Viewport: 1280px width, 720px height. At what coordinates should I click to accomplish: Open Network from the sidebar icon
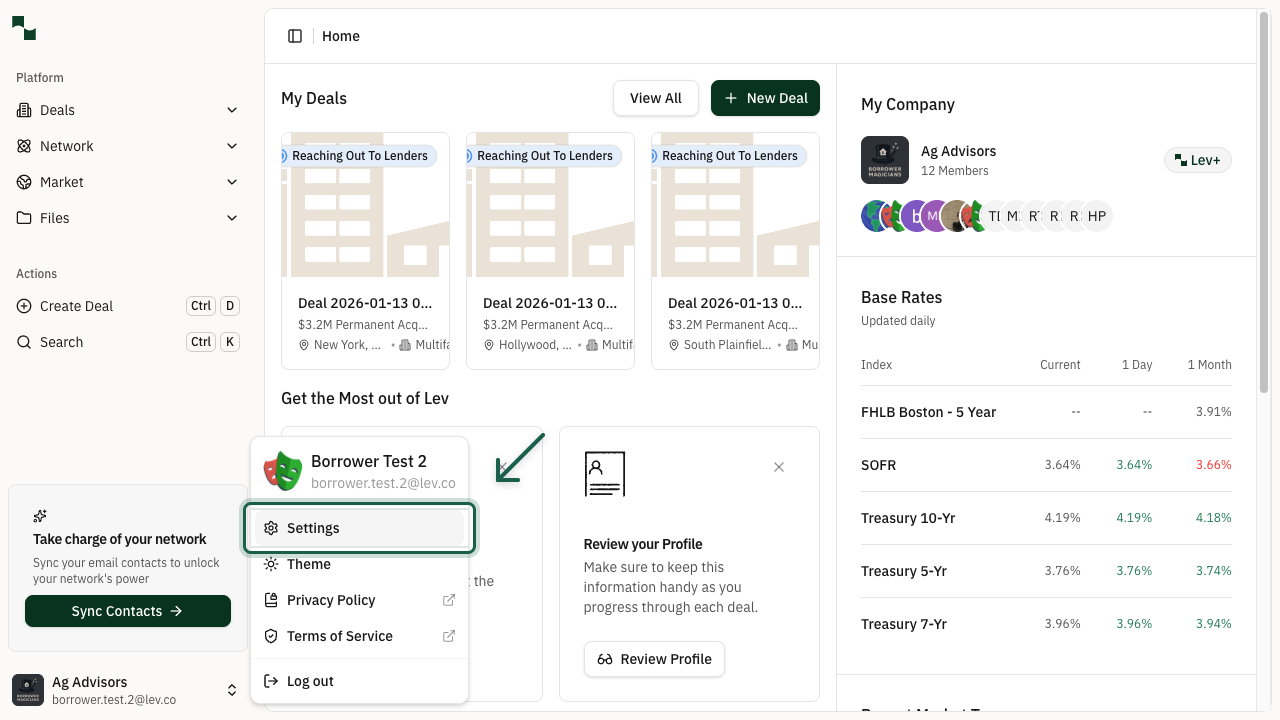coord(23,146)
